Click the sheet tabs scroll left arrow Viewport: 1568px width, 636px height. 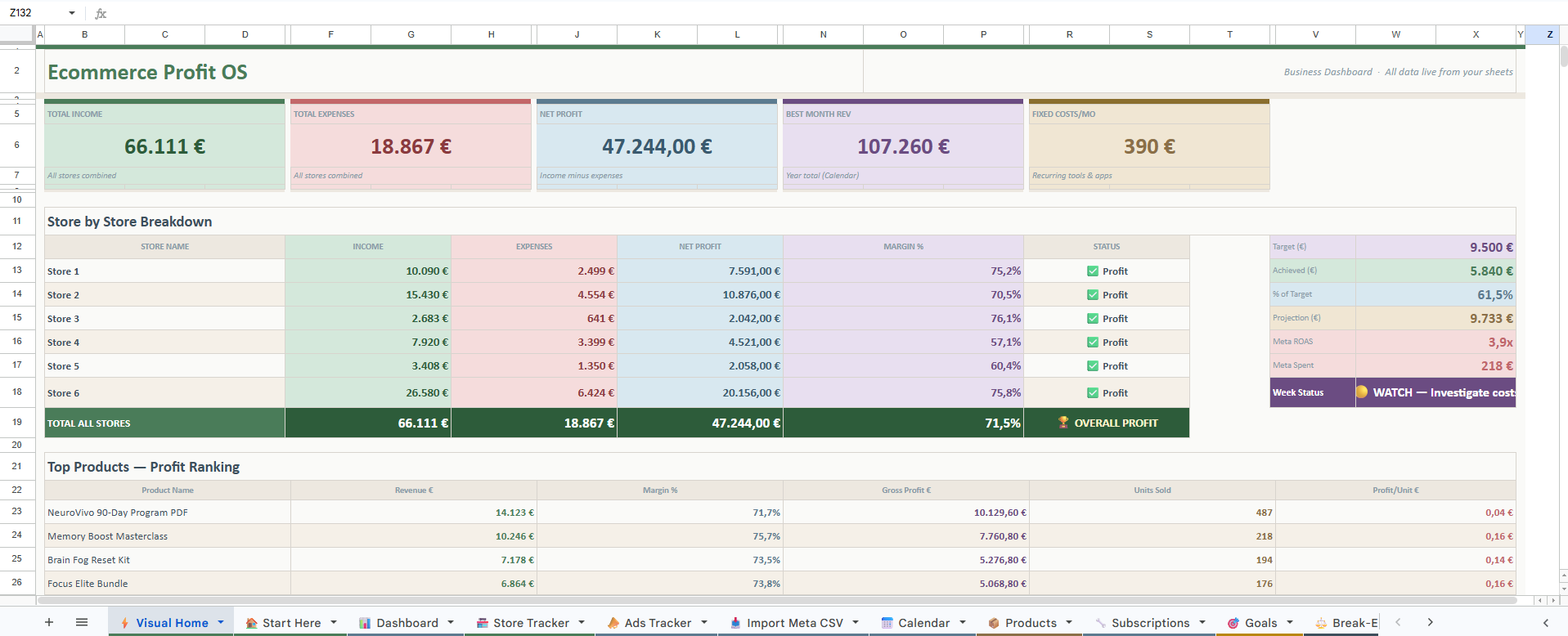tap(1398, 622)
